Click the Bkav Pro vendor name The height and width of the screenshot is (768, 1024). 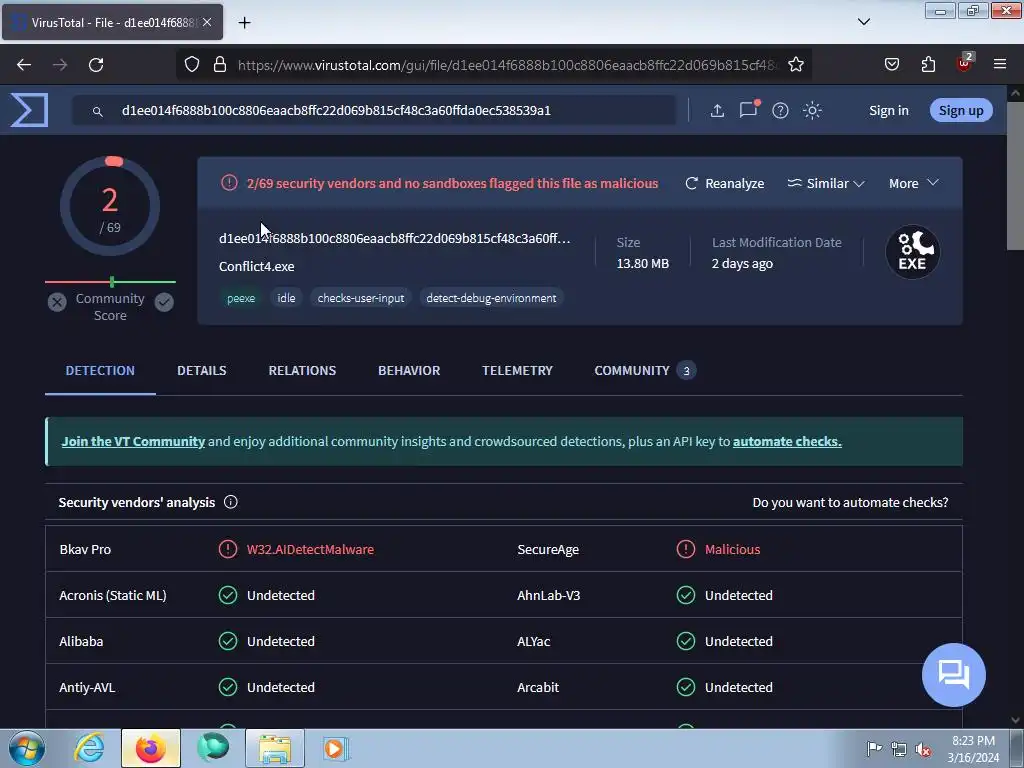(85, 549)
